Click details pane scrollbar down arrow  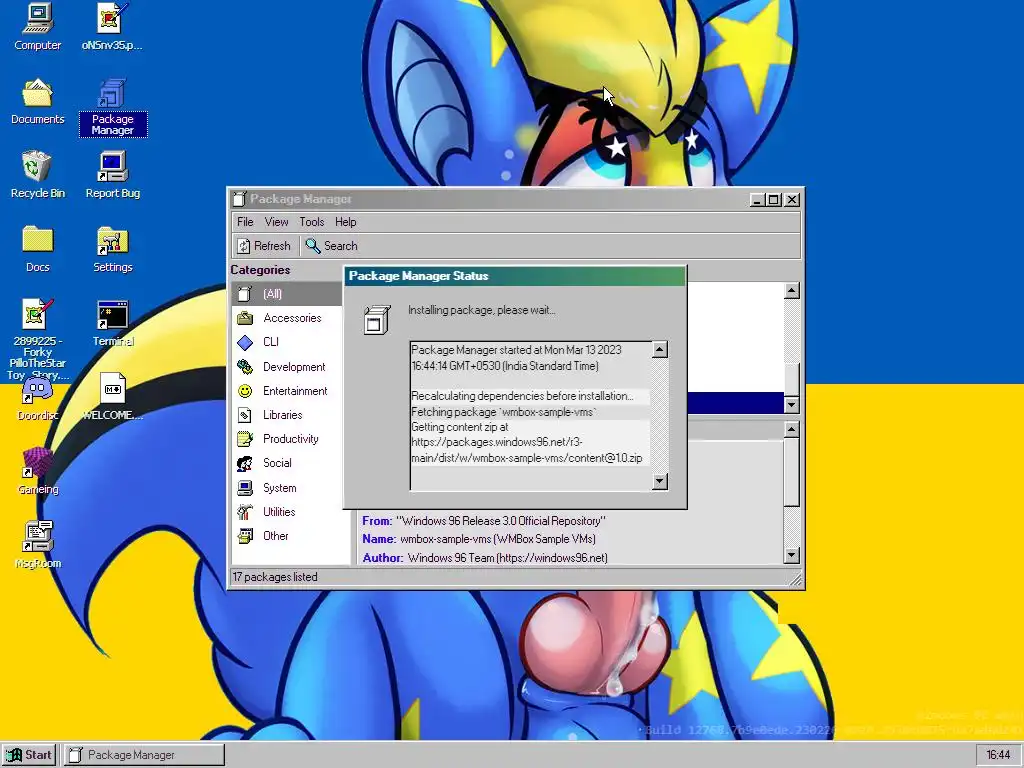point(792,556)
